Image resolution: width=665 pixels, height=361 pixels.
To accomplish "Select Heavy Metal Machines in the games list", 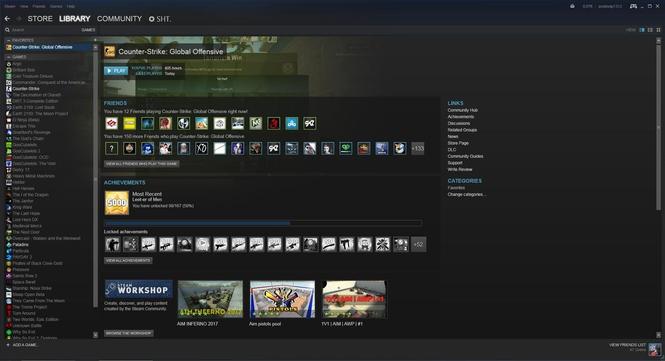I will (x=34, y=176).
